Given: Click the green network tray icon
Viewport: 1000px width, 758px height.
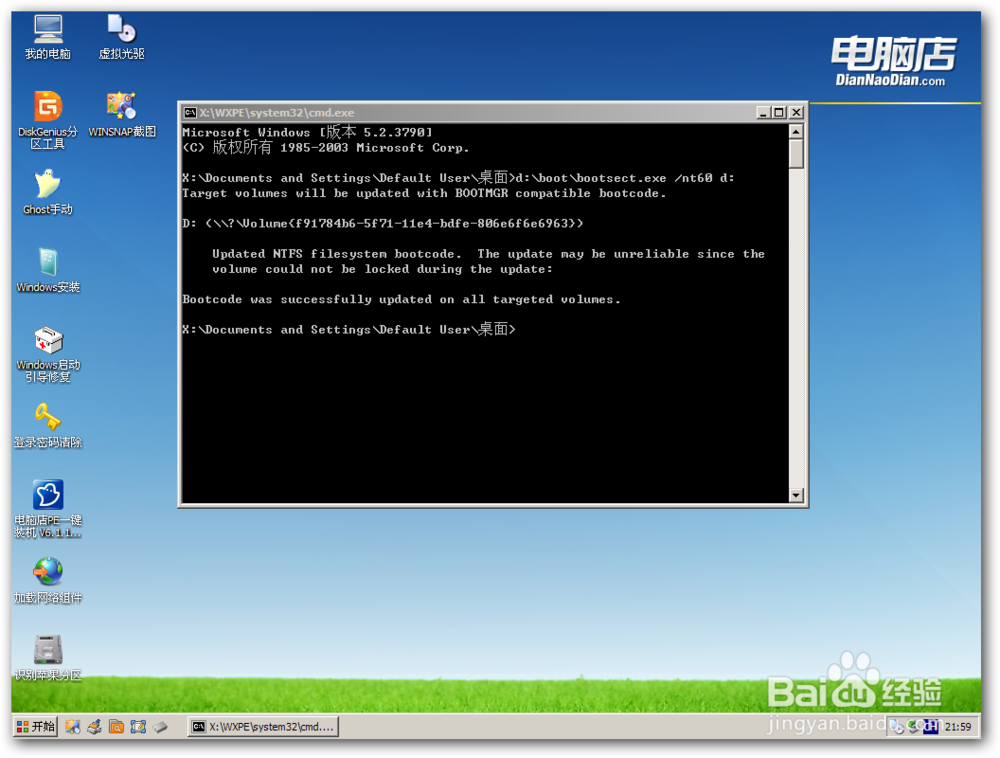Looking at the screenshot, I should tap(914, 727).
